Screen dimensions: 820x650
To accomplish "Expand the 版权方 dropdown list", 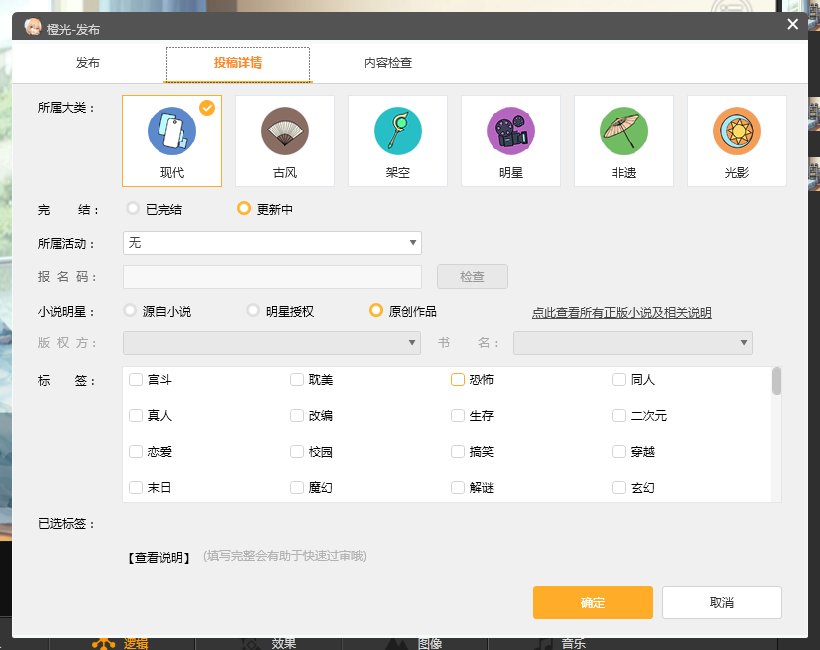I will click(x=272, y=343).
